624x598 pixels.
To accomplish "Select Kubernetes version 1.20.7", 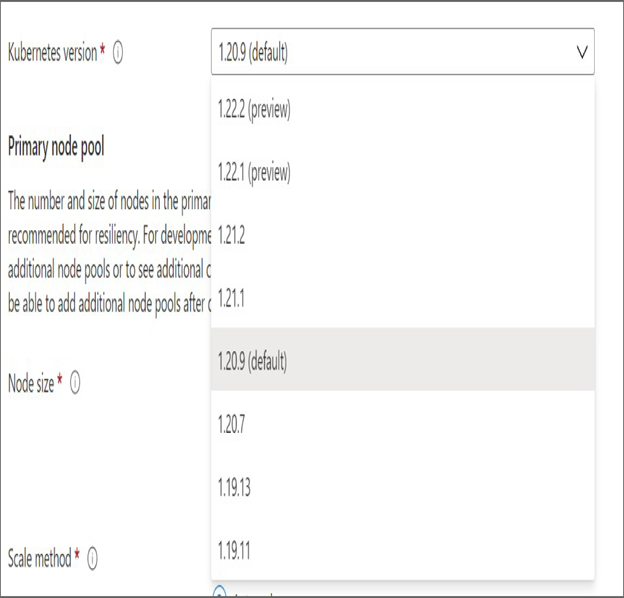I will tap(403, 422).
